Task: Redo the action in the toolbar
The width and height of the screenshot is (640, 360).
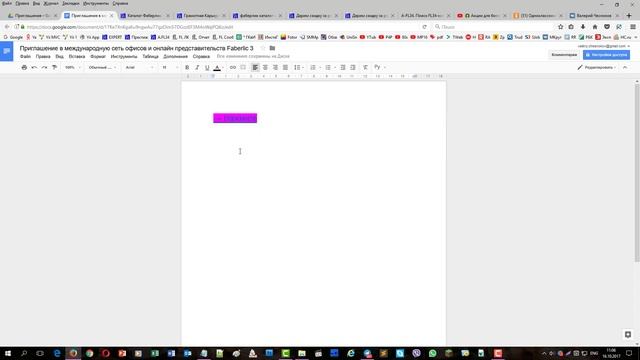Action: point(44,67)
